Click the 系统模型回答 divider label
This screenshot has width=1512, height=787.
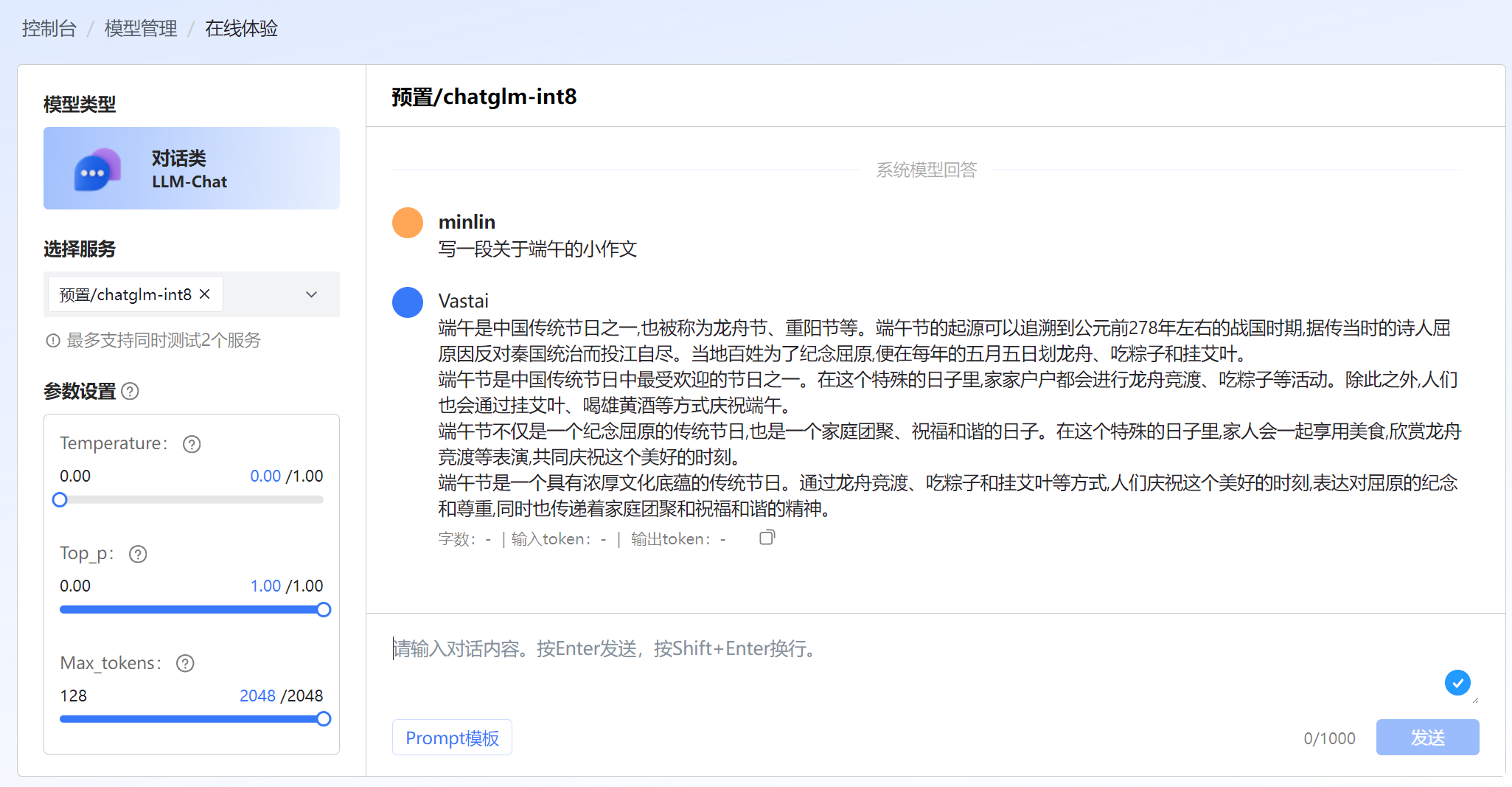(x=927, y=170)
